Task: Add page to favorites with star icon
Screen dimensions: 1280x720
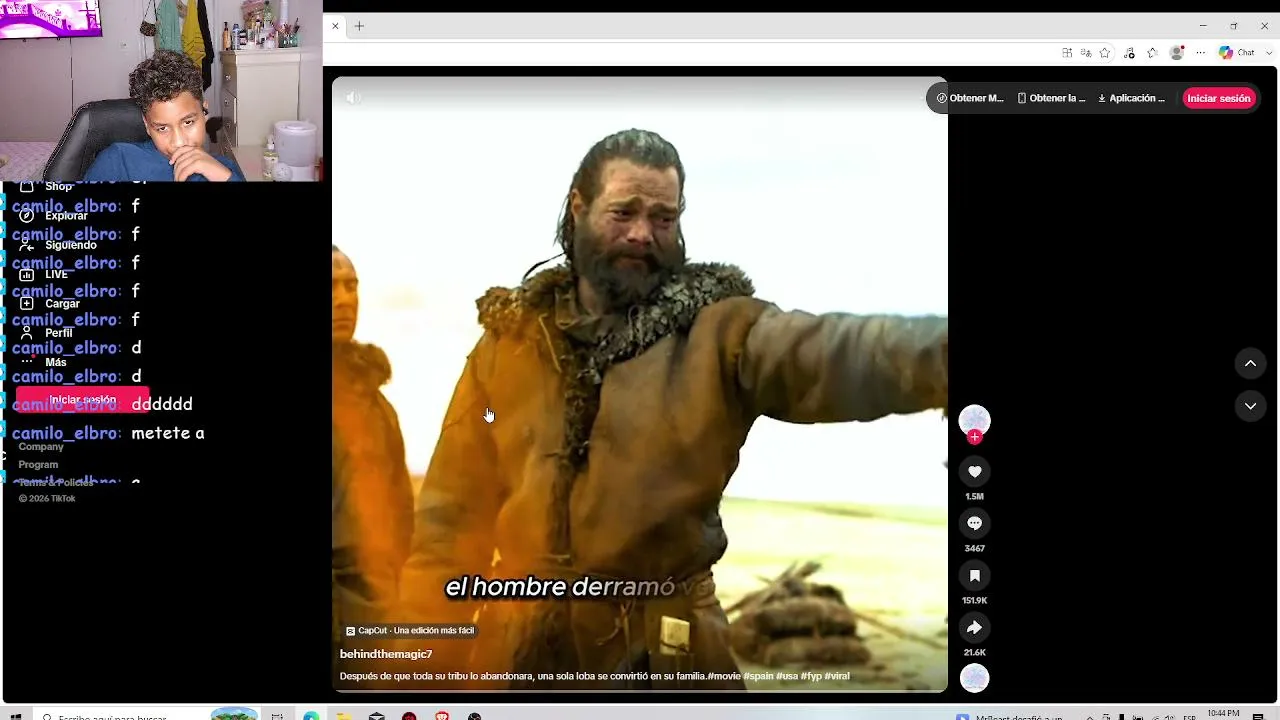Action: coord(1105,53)
